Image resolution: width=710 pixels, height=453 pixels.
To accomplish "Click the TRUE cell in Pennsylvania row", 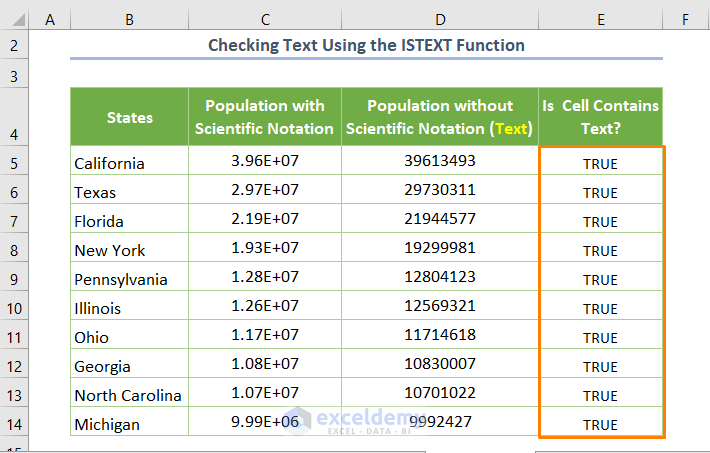I will [600, 280].
